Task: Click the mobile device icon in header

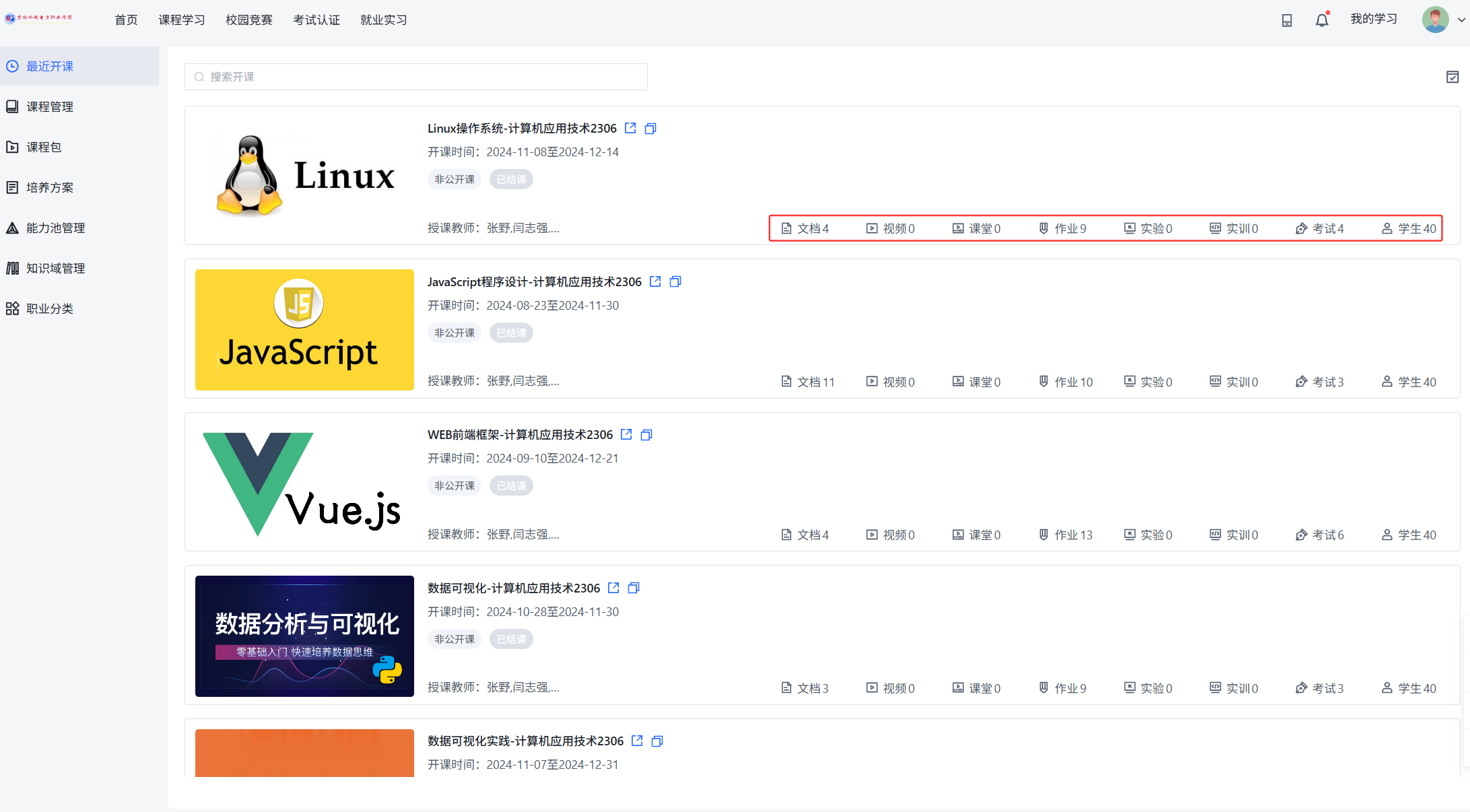Action: (x=1287, y=20)
